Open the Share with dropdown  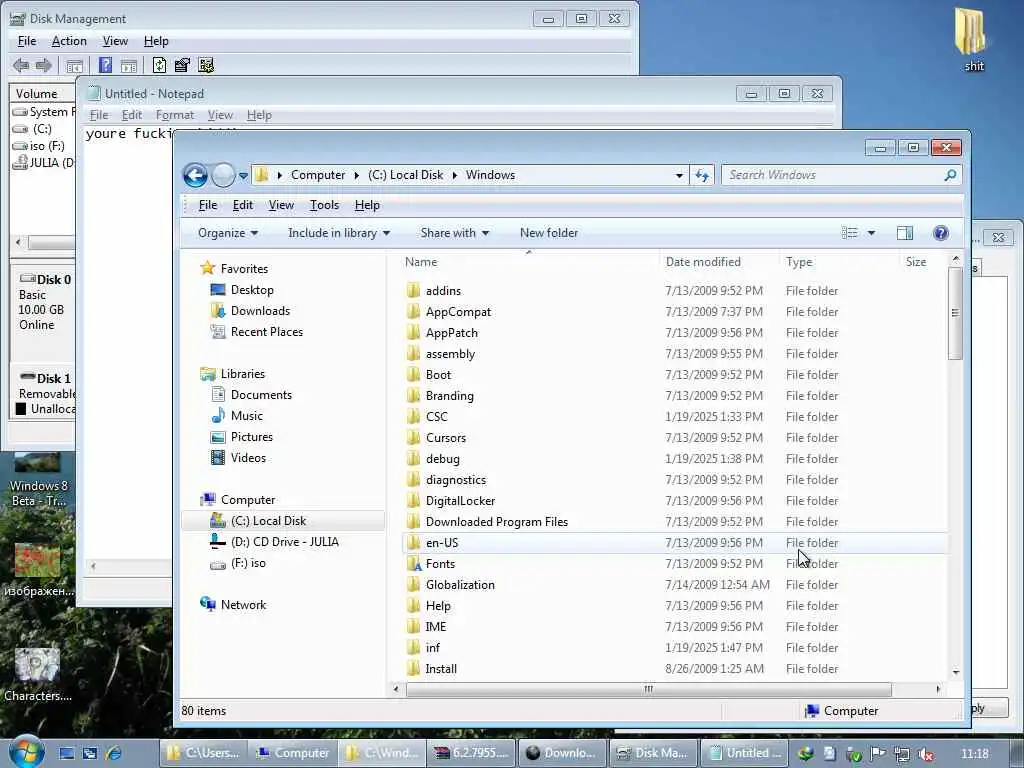(455, 233)
